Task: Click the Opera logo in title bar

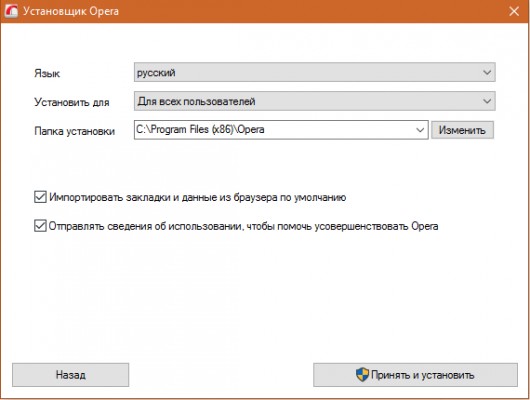Action: (x=11, y=11)
